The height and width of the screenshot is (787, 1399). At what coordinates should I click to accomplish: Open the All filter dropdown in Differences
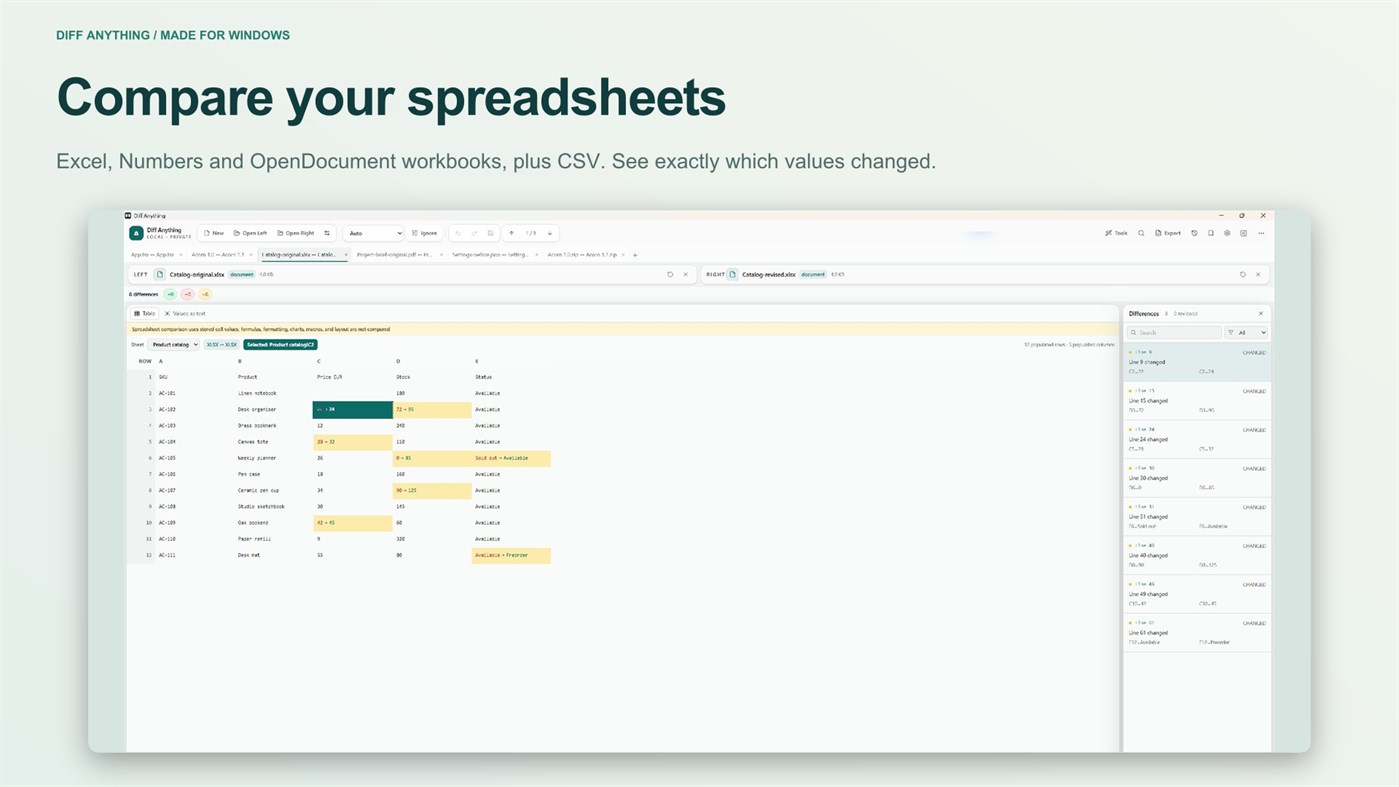click(x=1247, y=332)
